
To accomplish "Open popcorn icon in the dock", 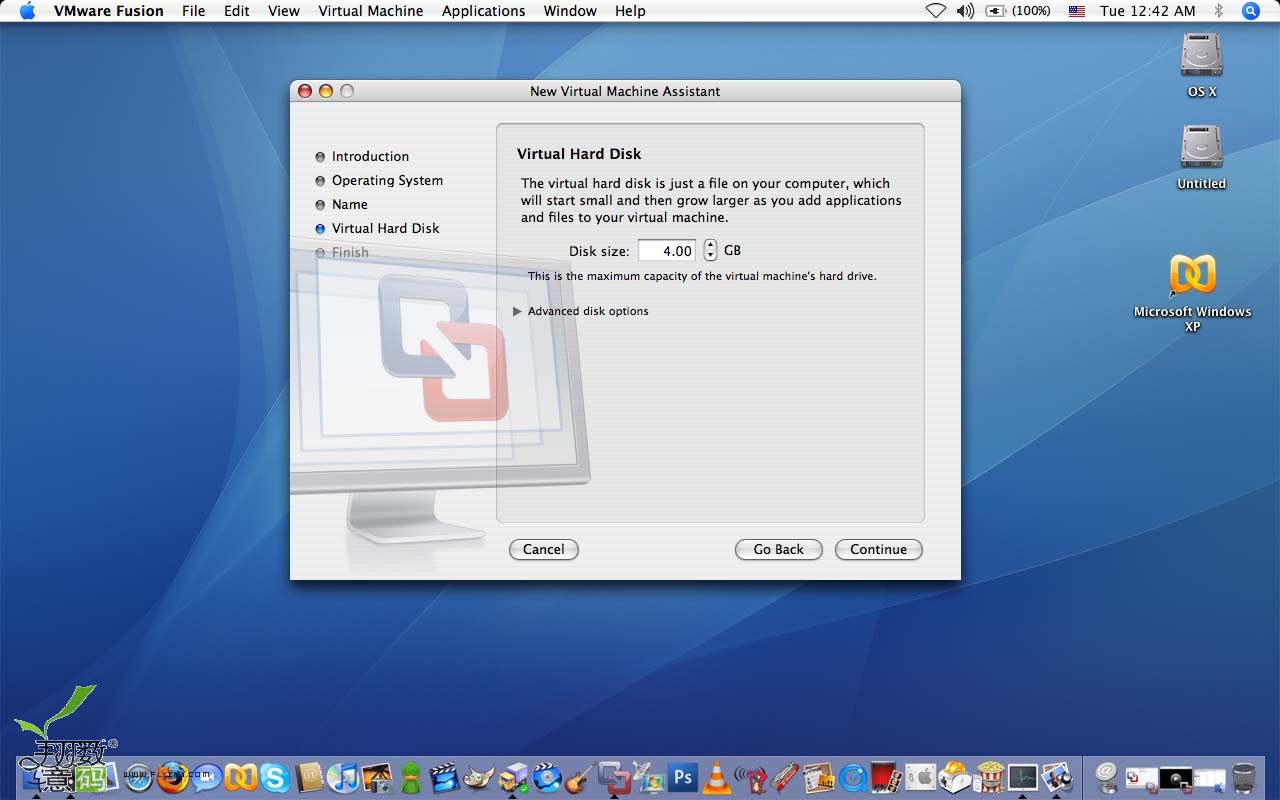I will click(989, 777).
